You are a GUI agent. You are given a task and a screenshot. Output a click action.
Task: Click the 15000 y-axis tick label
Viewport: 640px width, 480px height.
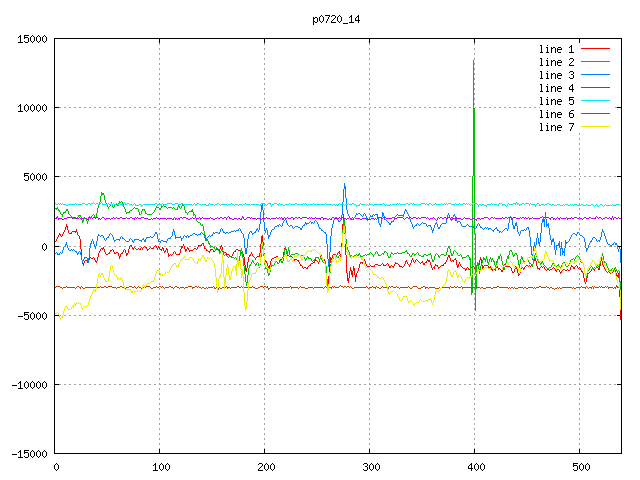[x=31, y=39]
